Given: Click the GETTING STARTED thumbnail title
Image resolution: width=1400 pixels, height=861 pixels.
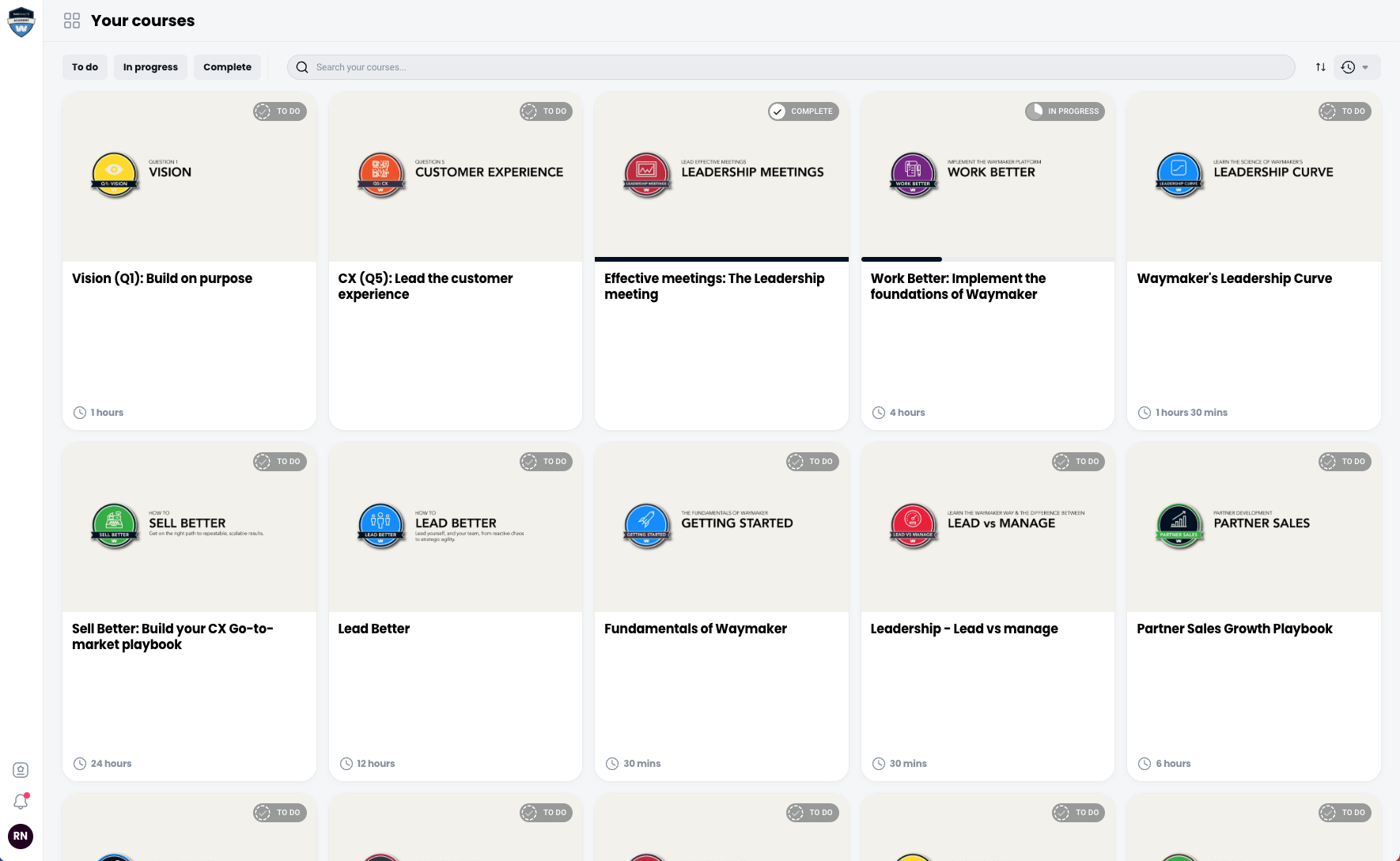Looking at the screenshot, I should click(737, 523).
